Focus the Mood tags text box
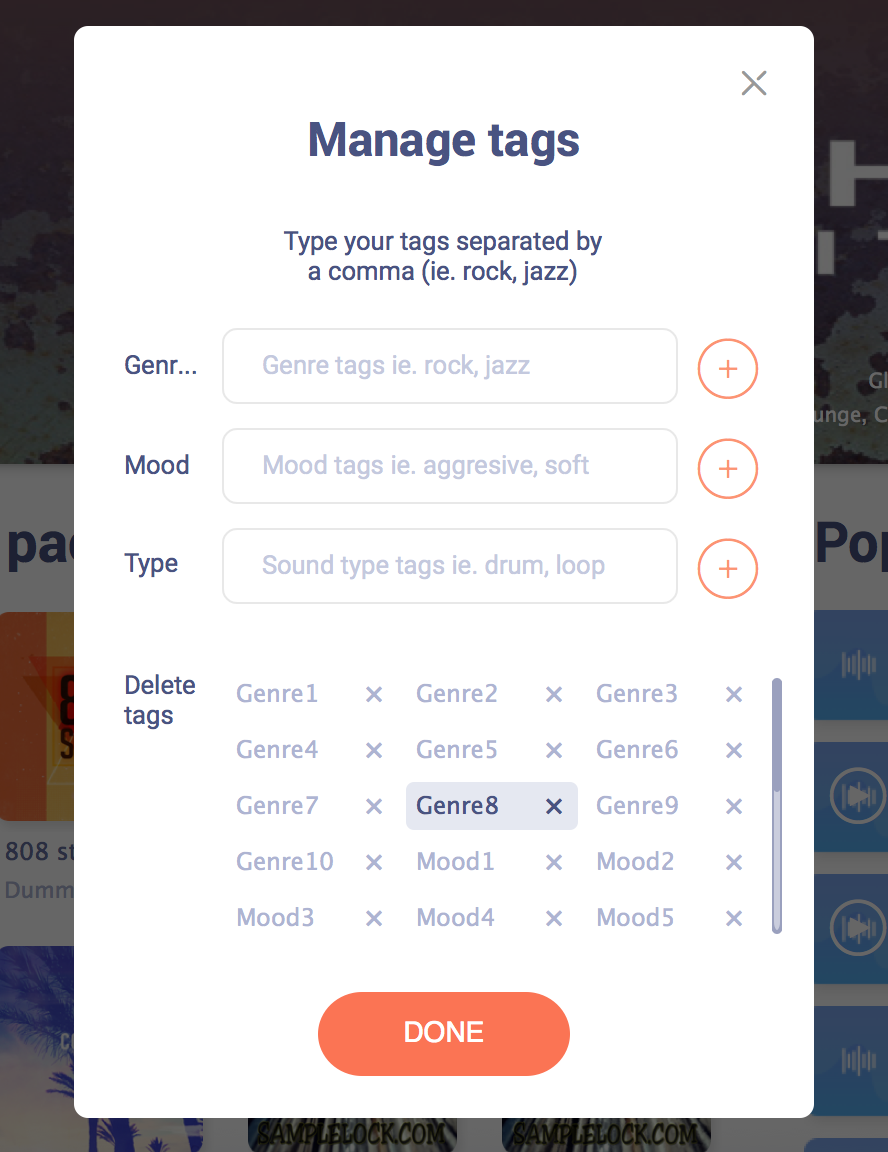 coord(450,466)
